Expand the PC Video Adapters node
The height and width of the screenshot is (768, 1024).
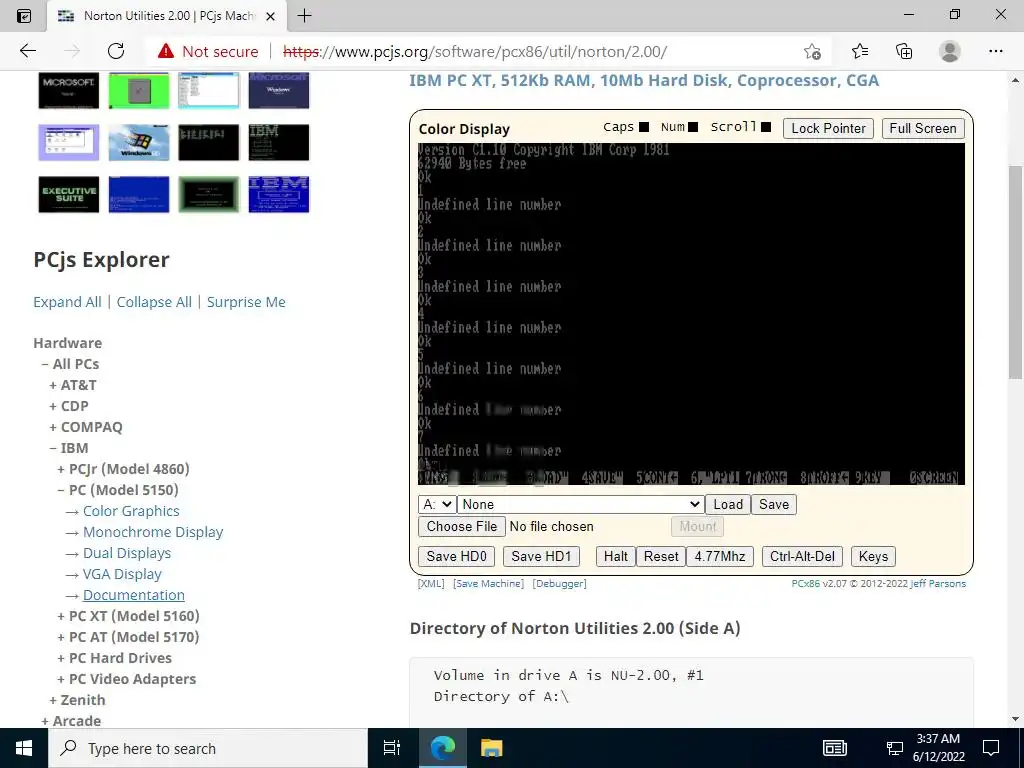click(61, 679)
